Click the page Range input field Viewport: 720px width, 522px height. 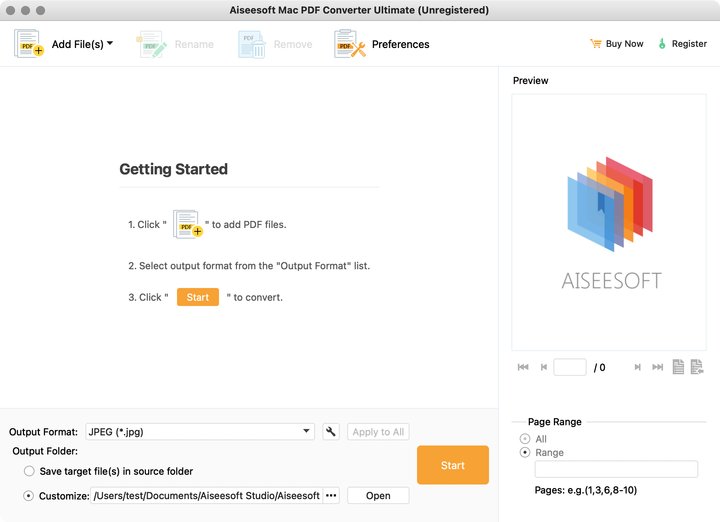coord(616,469)
